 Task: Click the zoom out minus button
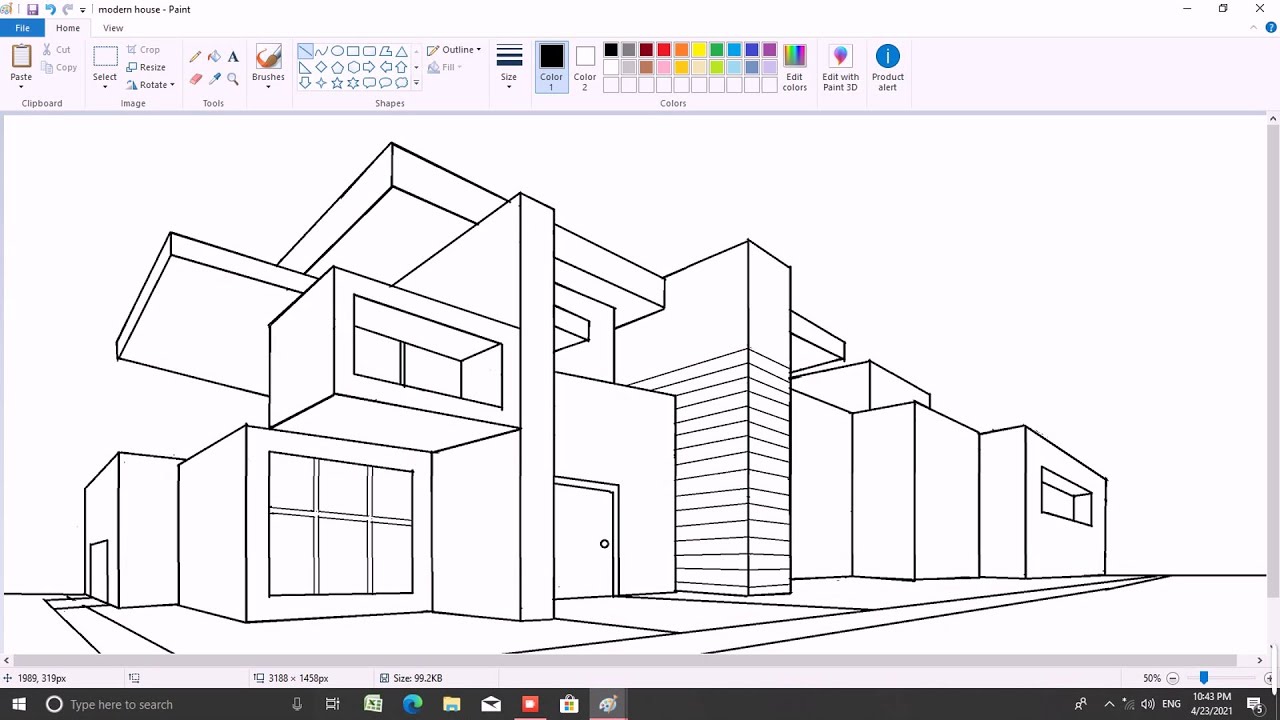1173,678
